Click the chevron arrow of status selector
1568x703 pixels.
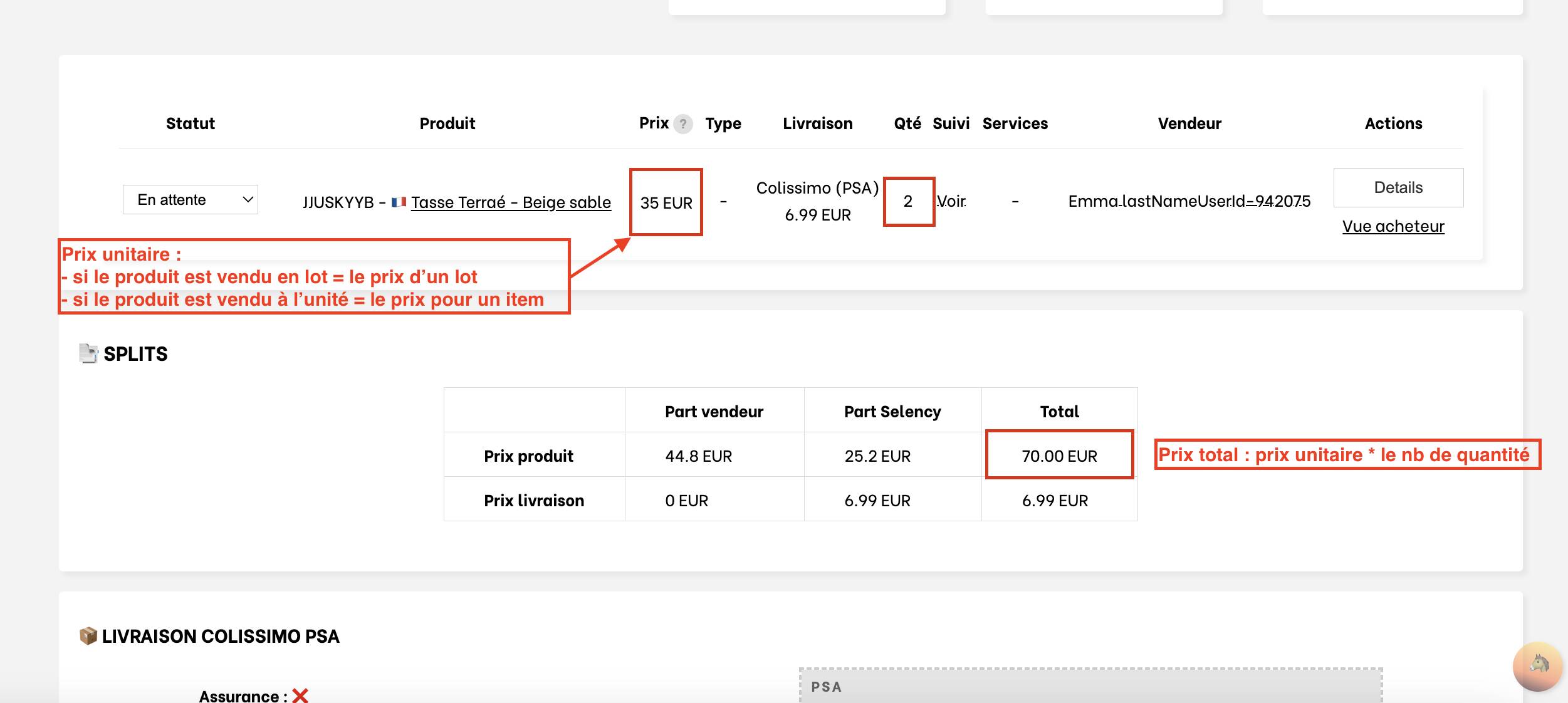[248, 200]
